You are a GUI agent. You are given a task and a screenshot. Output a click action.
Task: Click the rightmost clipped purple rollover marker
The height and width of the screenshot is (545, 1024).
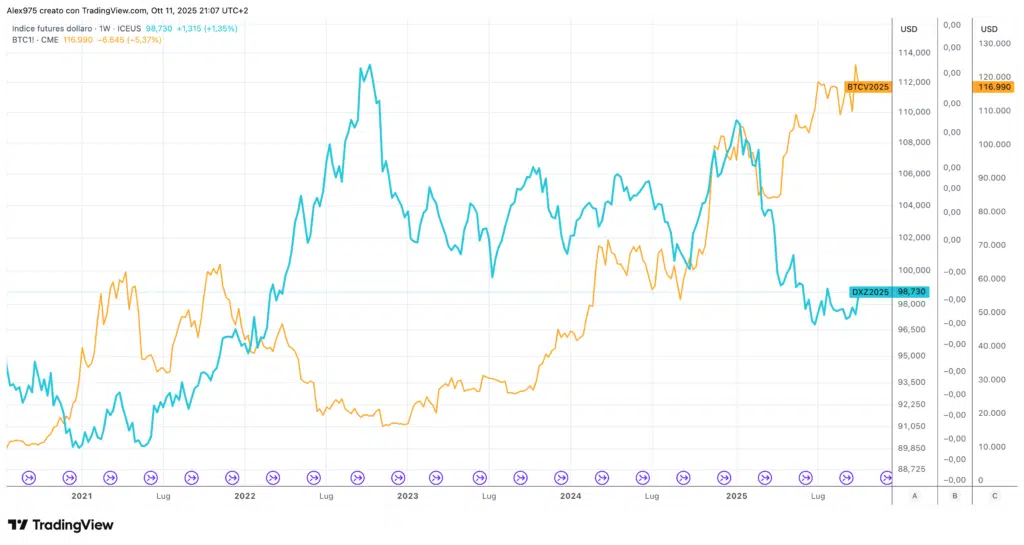click(x=886, y=478)
